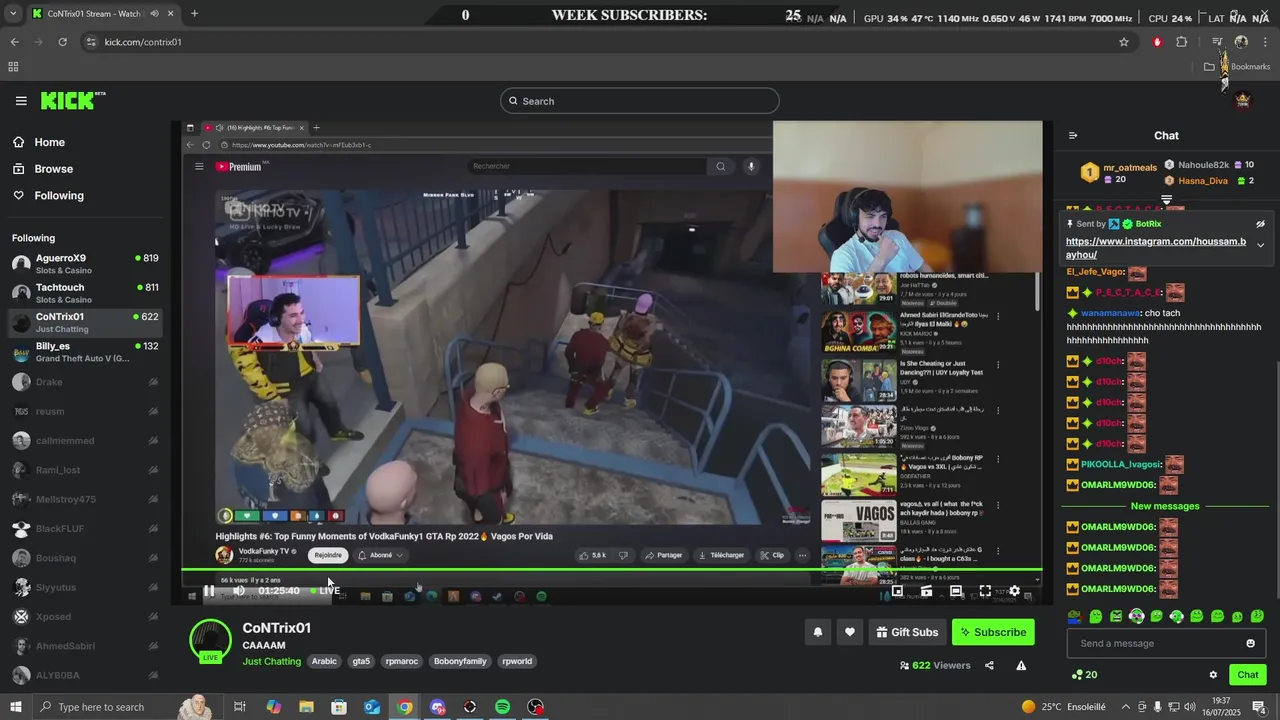The width and height of the screenshot is (1280, 720).
Task: Open the Bookmarks folder
Action: click(1238, 67)
